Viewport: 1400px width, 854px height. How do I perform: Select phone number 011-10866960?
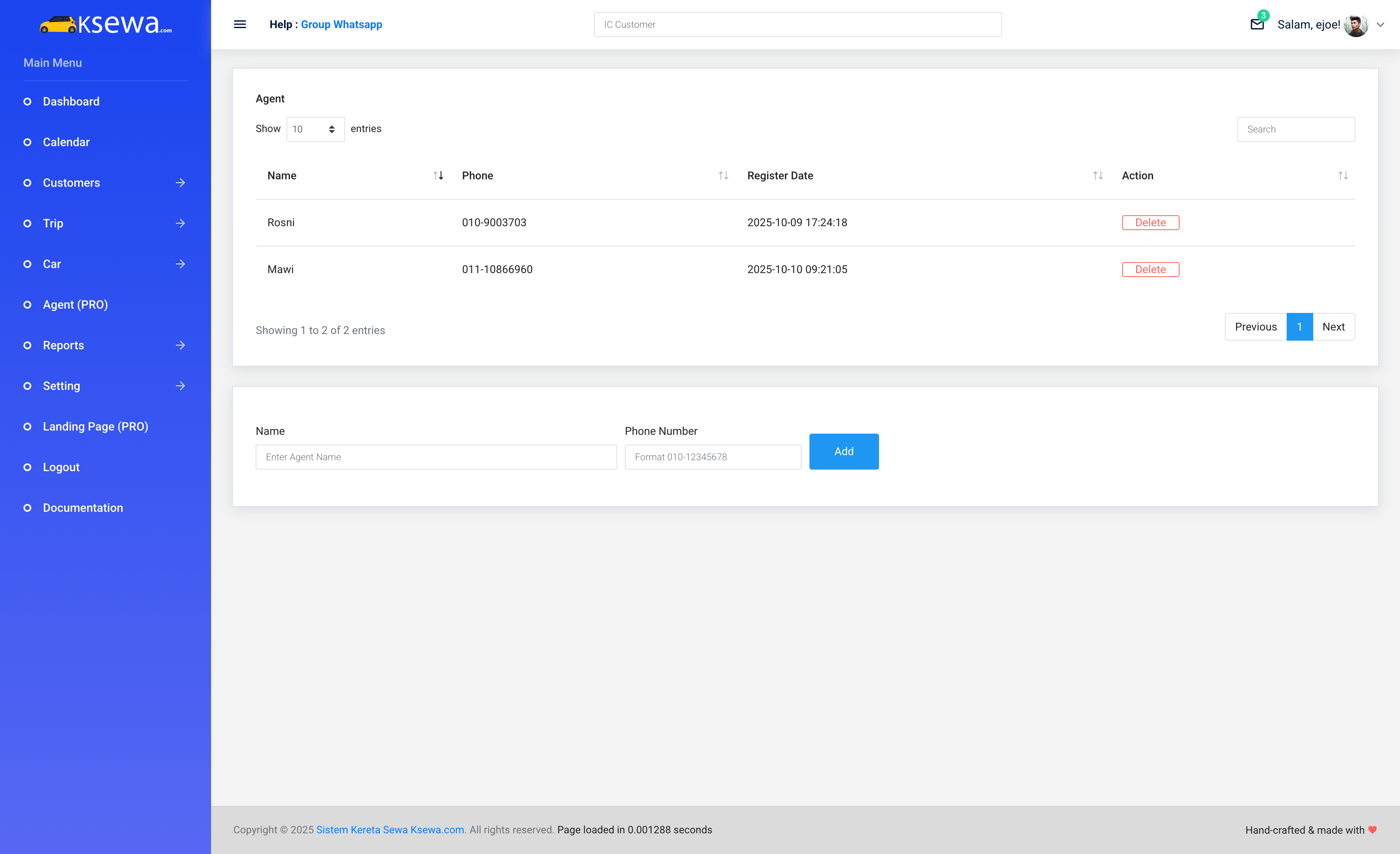click(x=497, y=269)
